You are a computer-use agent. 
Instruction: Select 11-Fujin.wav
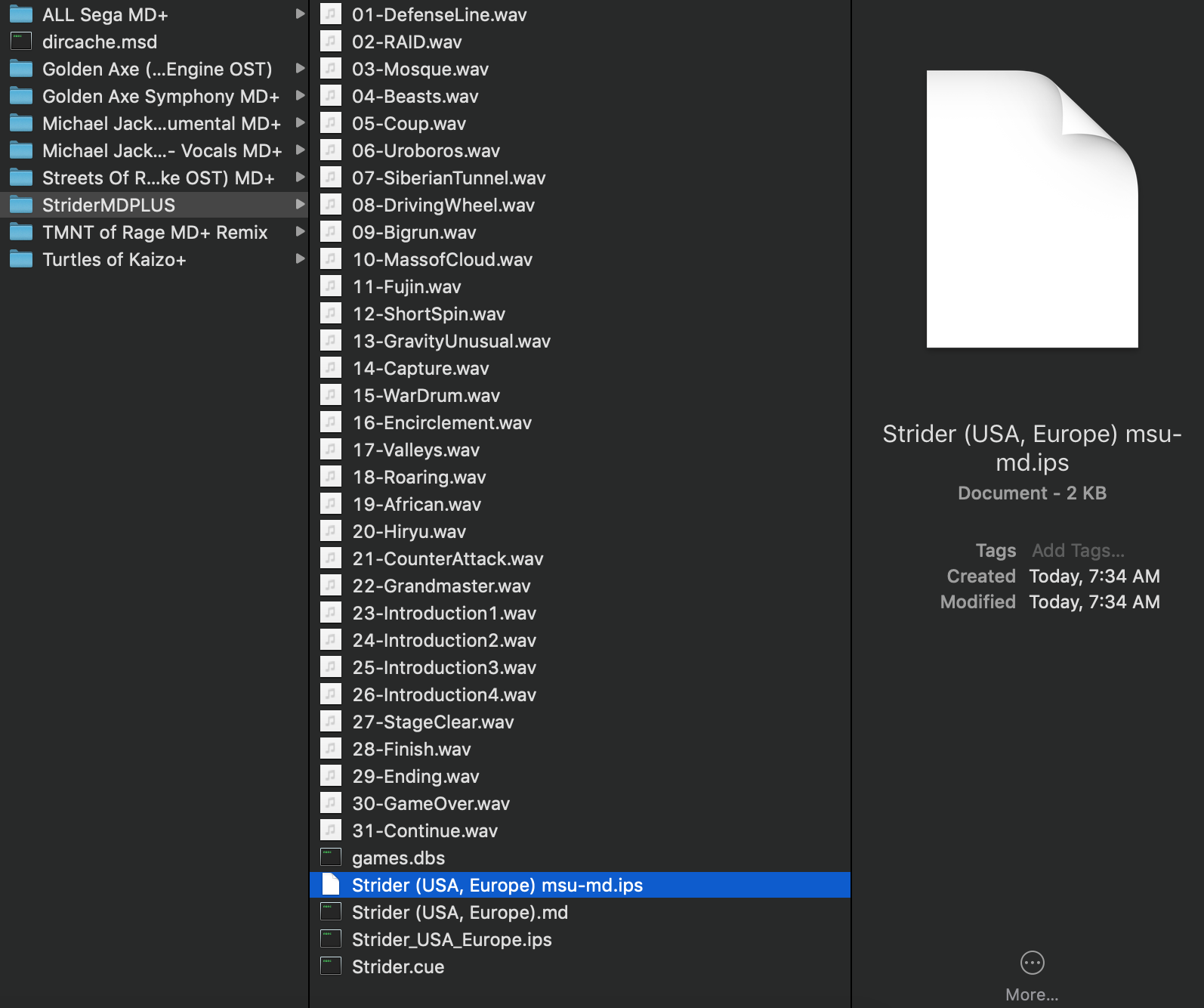[x=406, y=286]
